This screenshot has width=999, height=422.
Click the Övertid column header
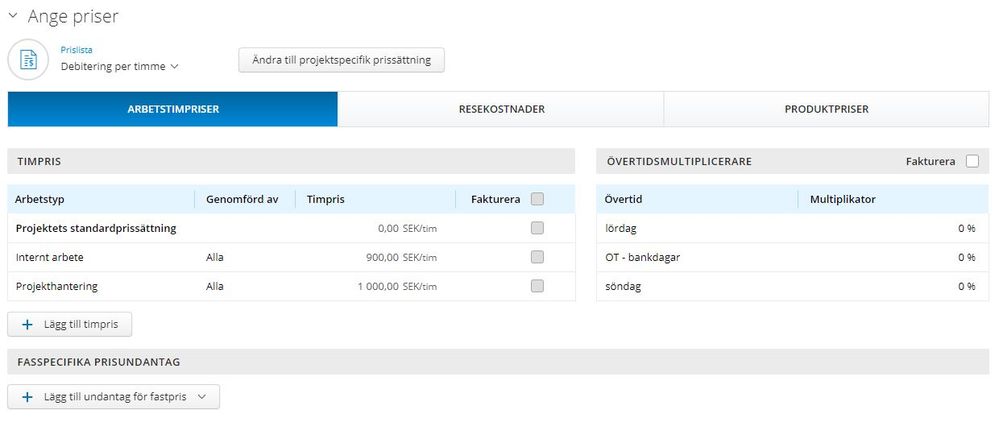pos(623,199)
